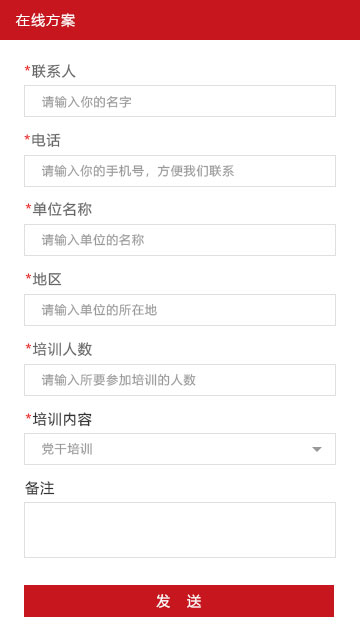Click the 培训人数 label
Screen dimensions: 360x640
tap(62, 349)
